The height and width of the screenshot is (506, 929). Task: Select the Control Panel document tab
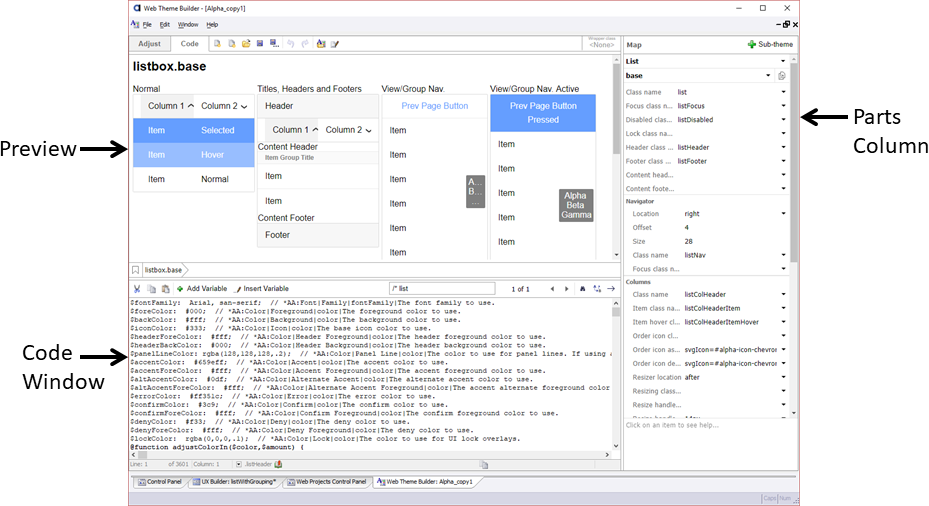tap(160, 482)
